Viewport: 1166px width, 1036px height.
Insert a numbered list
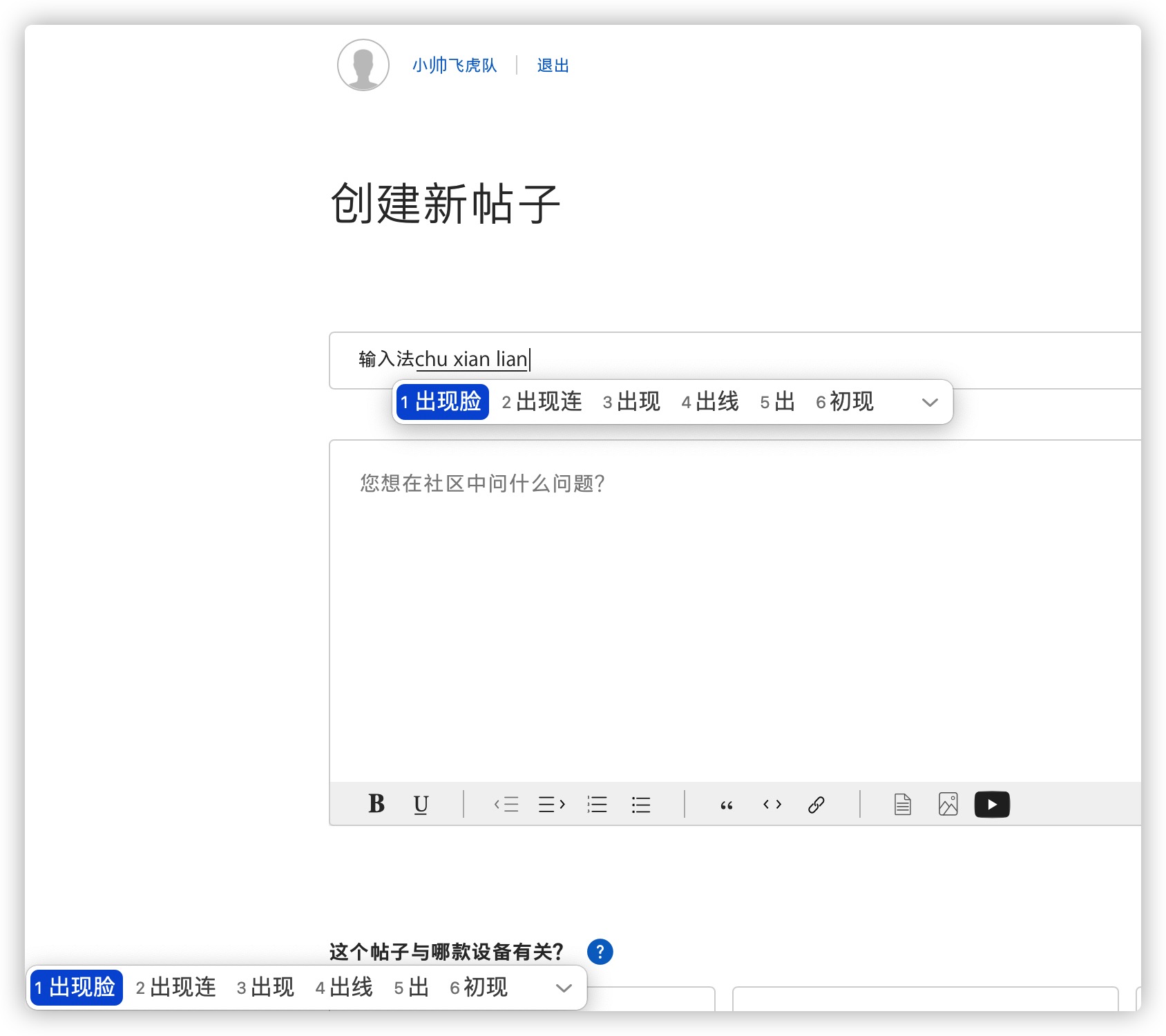click(597, 804)
